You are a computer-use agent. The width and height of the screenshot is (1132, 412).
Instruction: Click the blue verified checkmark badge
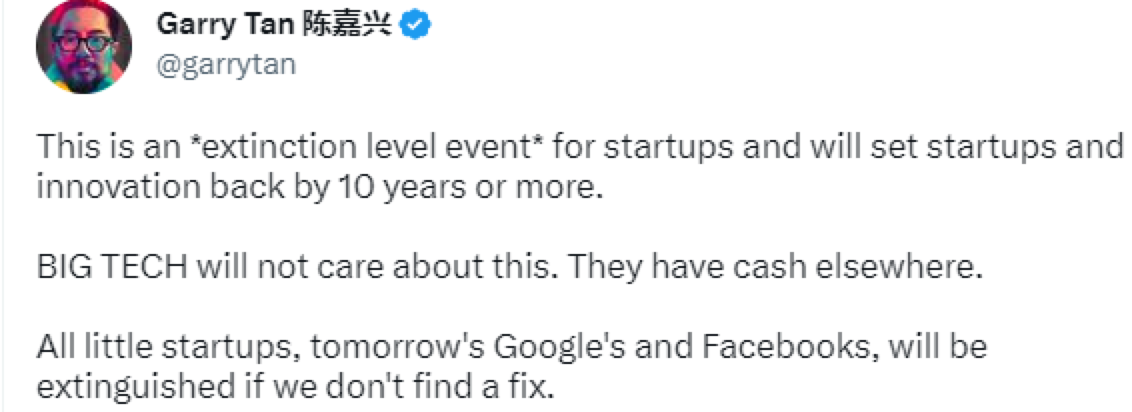[416, 26]
